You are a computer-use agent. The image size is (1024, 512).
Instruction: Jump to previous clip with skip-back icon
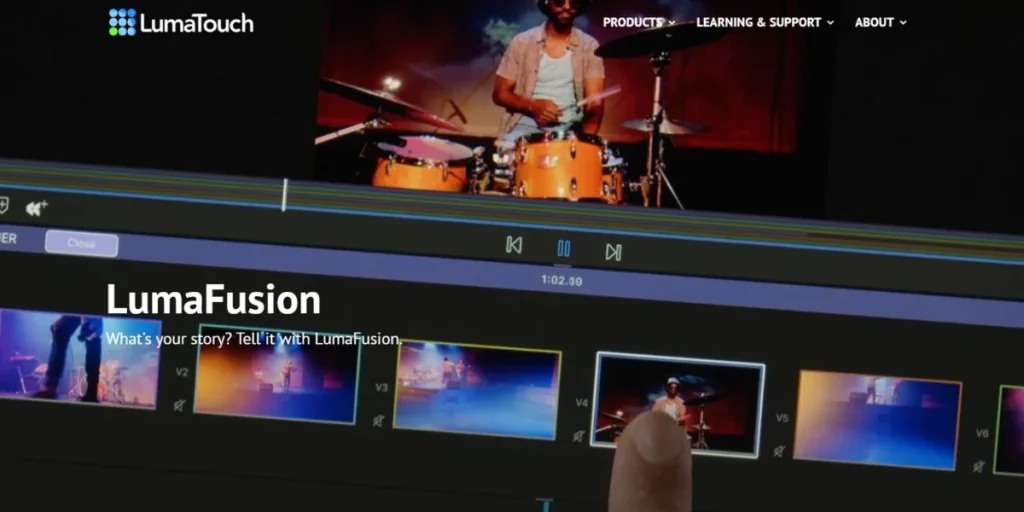[x=514, y=245]
